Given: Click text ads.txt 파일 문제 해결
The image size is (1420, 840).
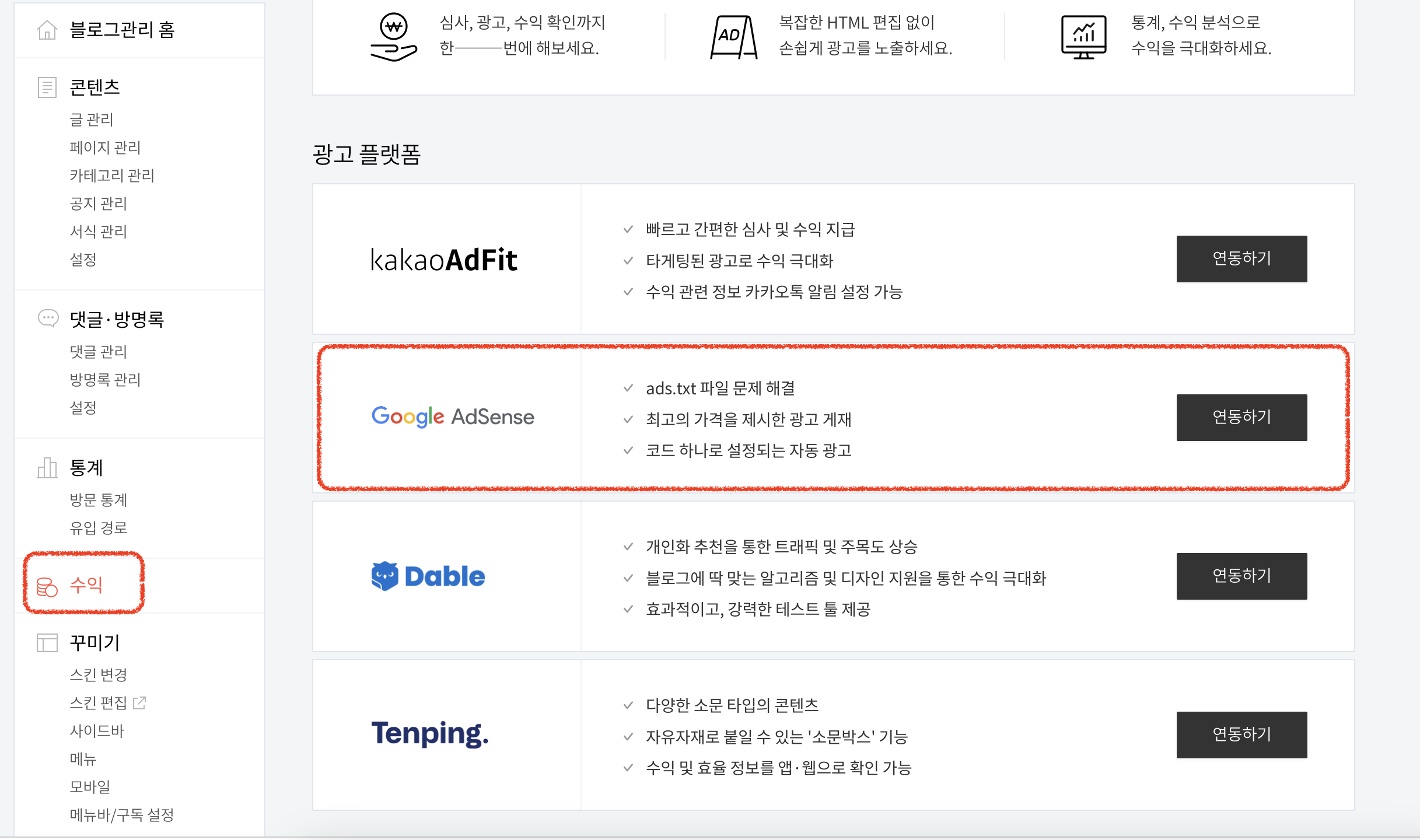Looking at the screenshot, I should [x=721, y=388].
